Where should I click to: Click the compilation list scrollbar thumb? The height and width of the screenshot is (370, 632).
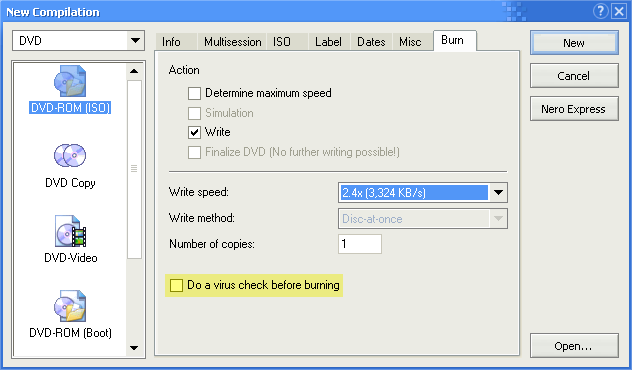click(134, 169)
